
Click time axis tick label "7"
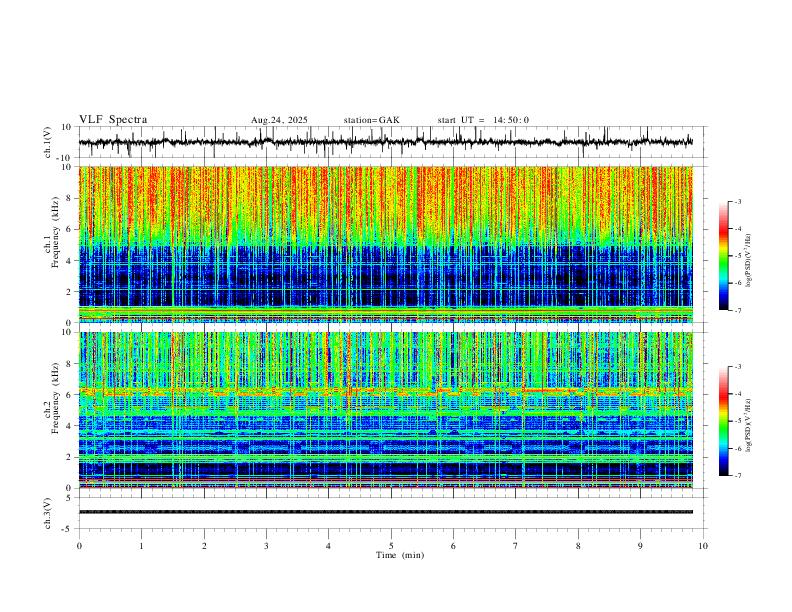coord(516,546)
